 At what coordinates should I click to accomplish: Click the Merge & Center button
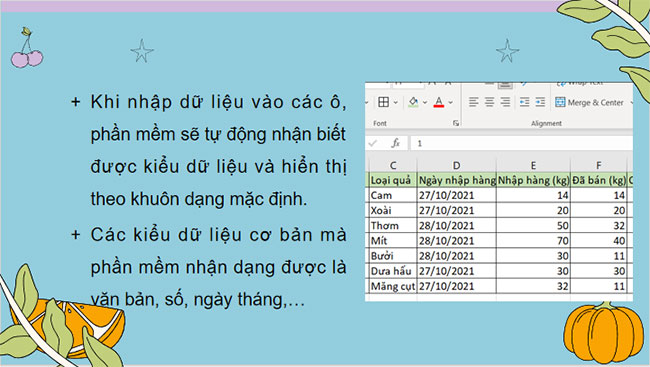pos(589,102)
